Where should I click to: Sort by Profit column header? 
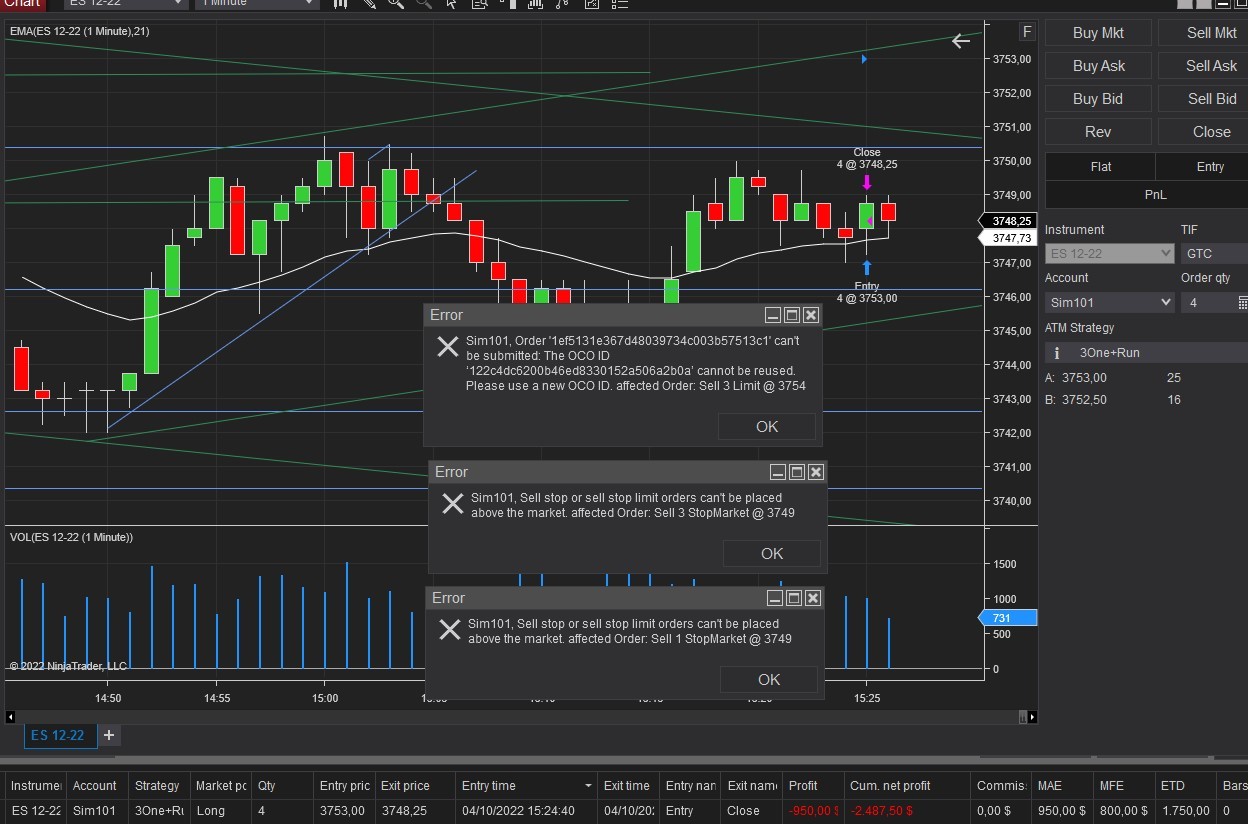click(x=811, y=786)
